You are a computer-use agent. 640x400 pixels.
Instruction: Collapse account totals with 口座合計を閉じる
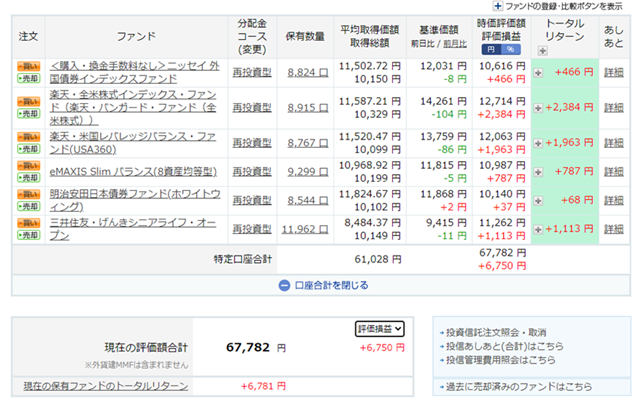pos(318,285)
